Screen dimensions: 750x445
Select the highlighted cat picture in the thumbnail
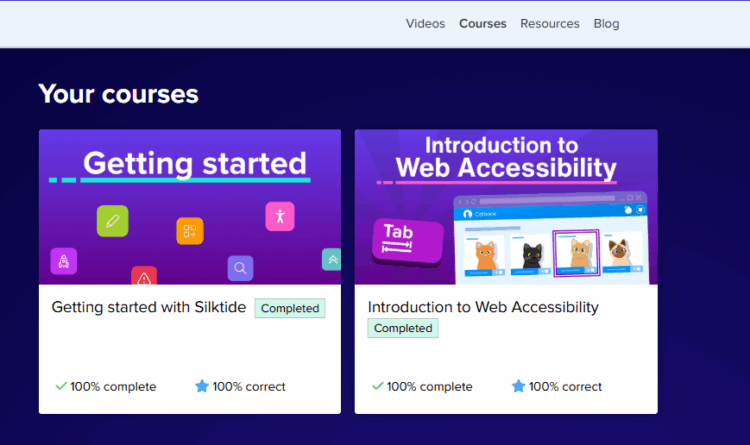click(575, 254)
